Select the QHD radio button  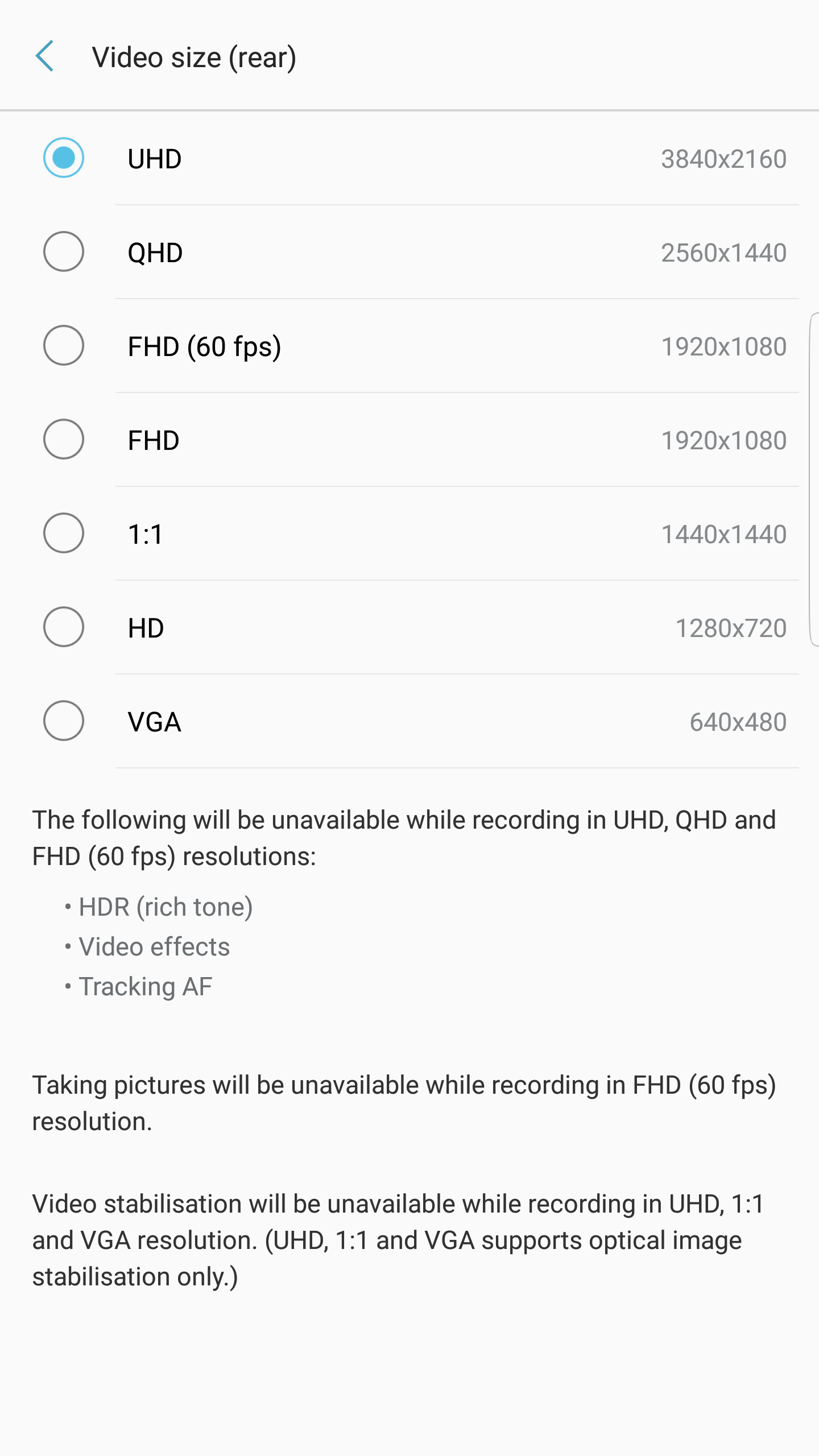tap(64, 251)
